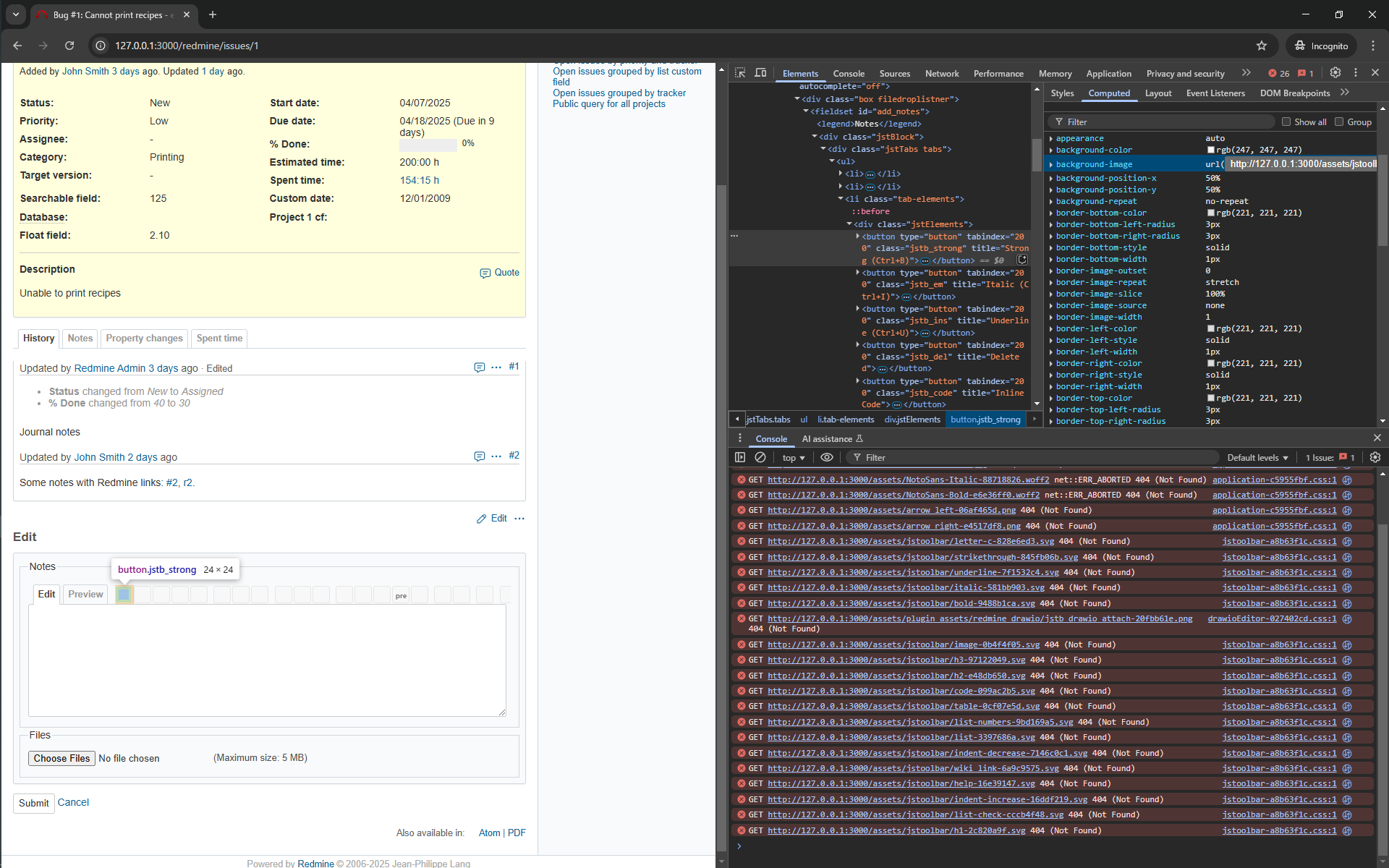
Task: Quote journal #1 with the comment icon
Action: click(x=479, y=367)
